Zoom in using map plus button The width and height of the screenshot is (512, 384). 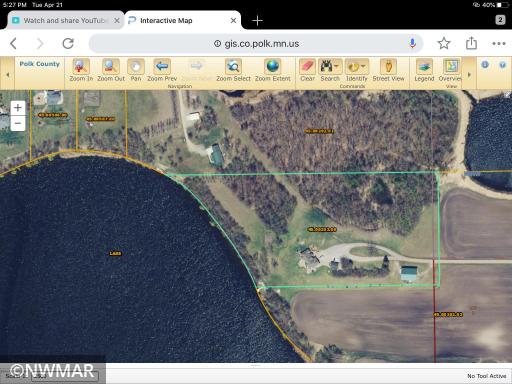tap(18, 108)
